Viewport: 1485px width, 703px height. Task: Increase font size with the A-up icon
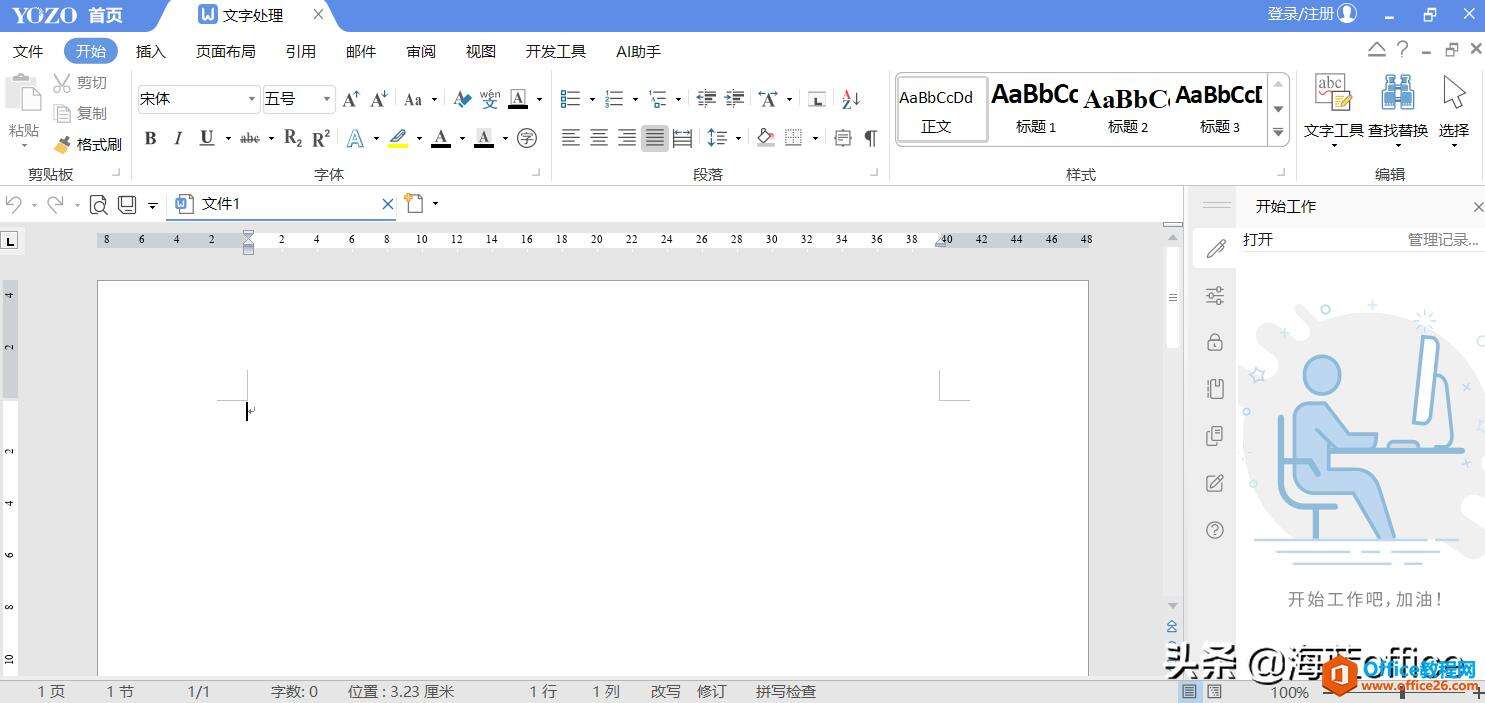tap(351, 99)
